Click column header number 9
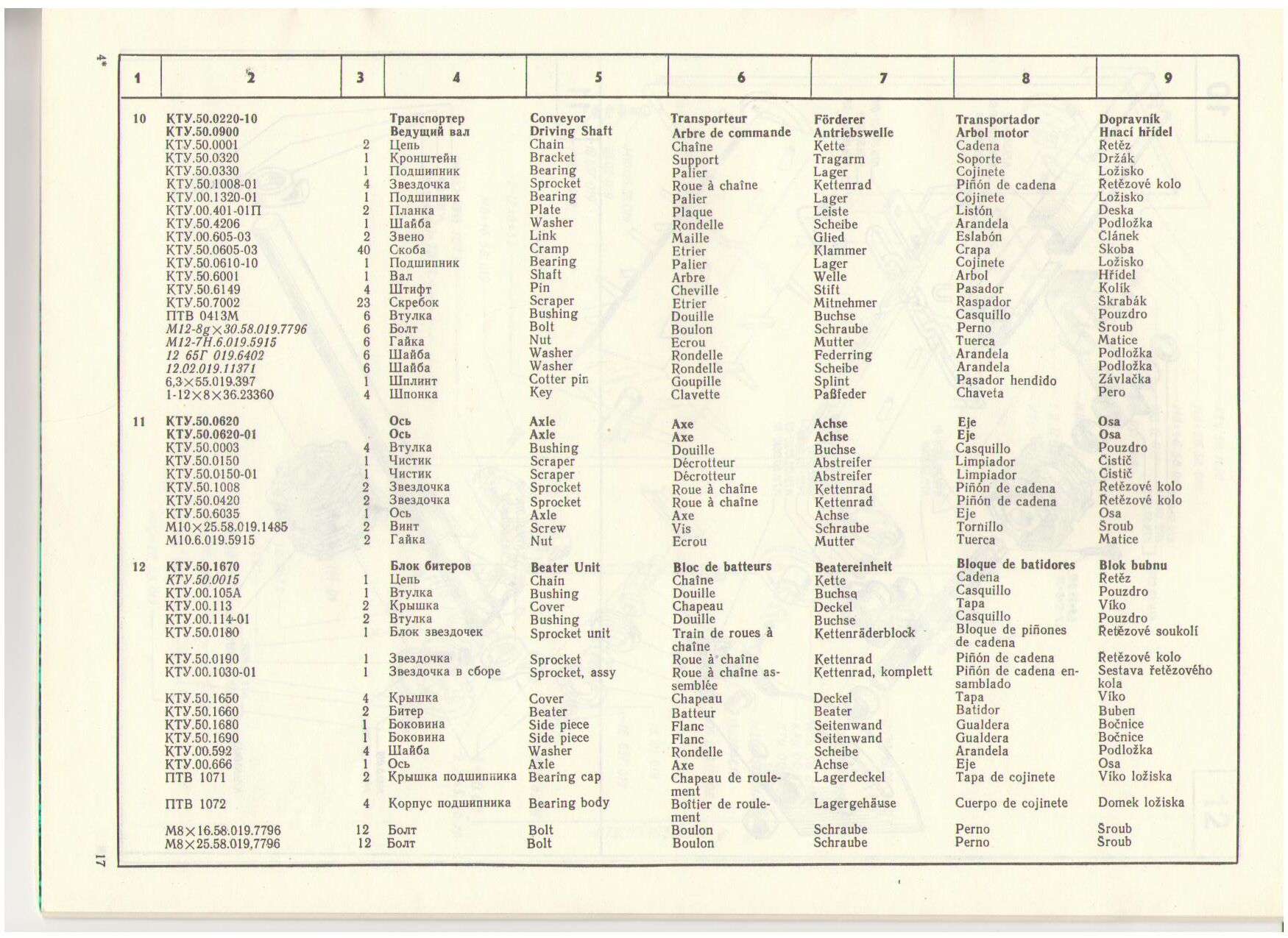Image resolution: width=1288 pixels, height=938 pixels. (x=1167, y=78)
